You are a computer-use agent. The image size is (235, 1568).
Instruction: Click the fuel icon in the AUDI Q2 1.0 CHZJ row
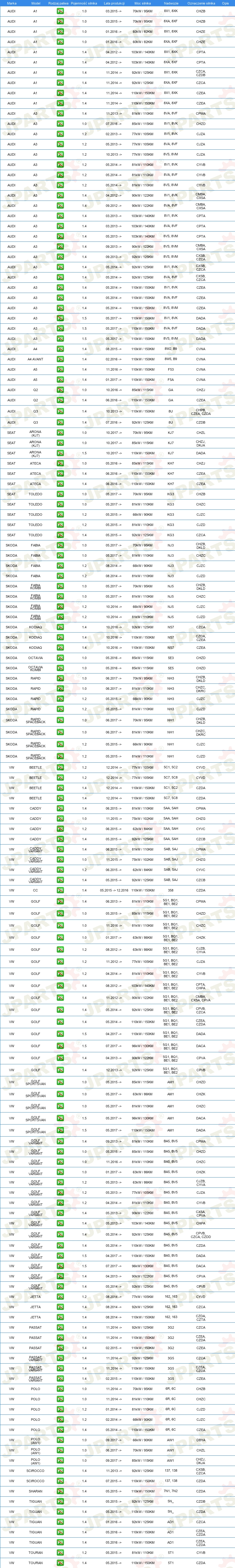(x=60, y=390)
